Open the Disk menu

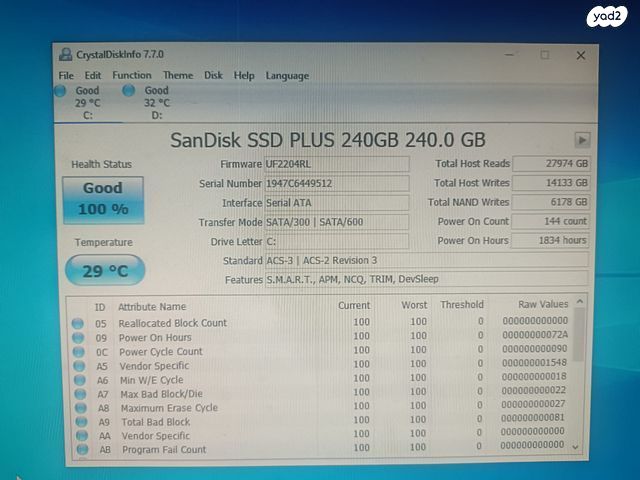coord(213,75)
